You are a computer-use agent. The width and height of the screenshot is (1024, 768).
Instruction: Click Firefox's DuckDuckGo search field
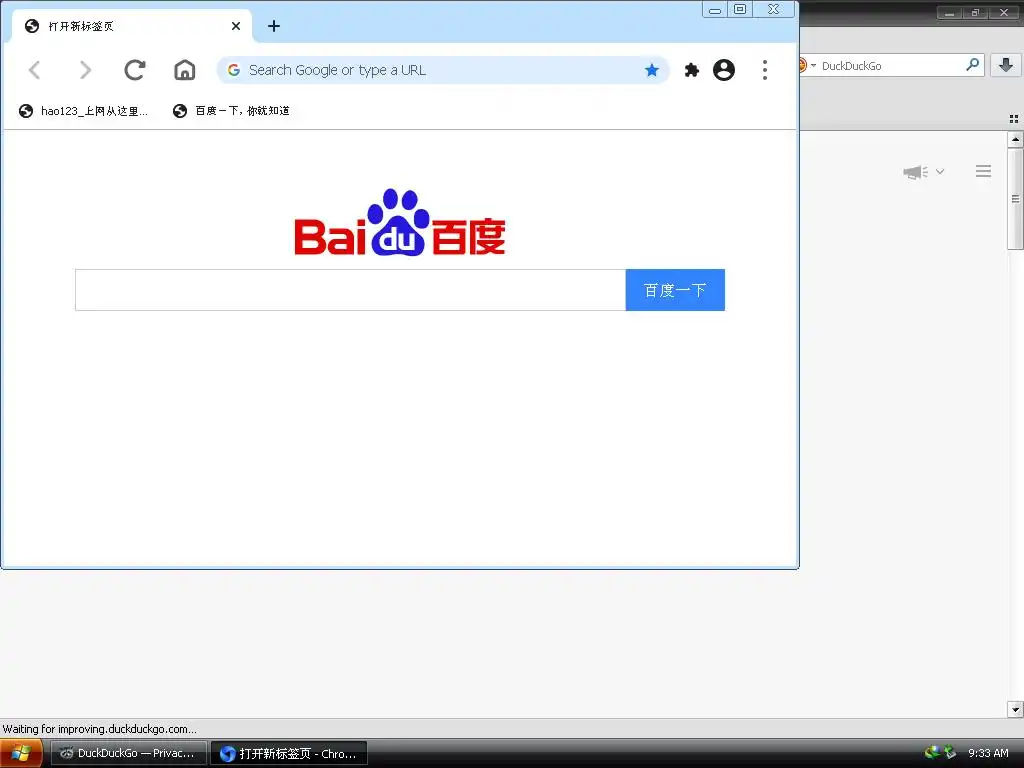(x=891, y=65)
